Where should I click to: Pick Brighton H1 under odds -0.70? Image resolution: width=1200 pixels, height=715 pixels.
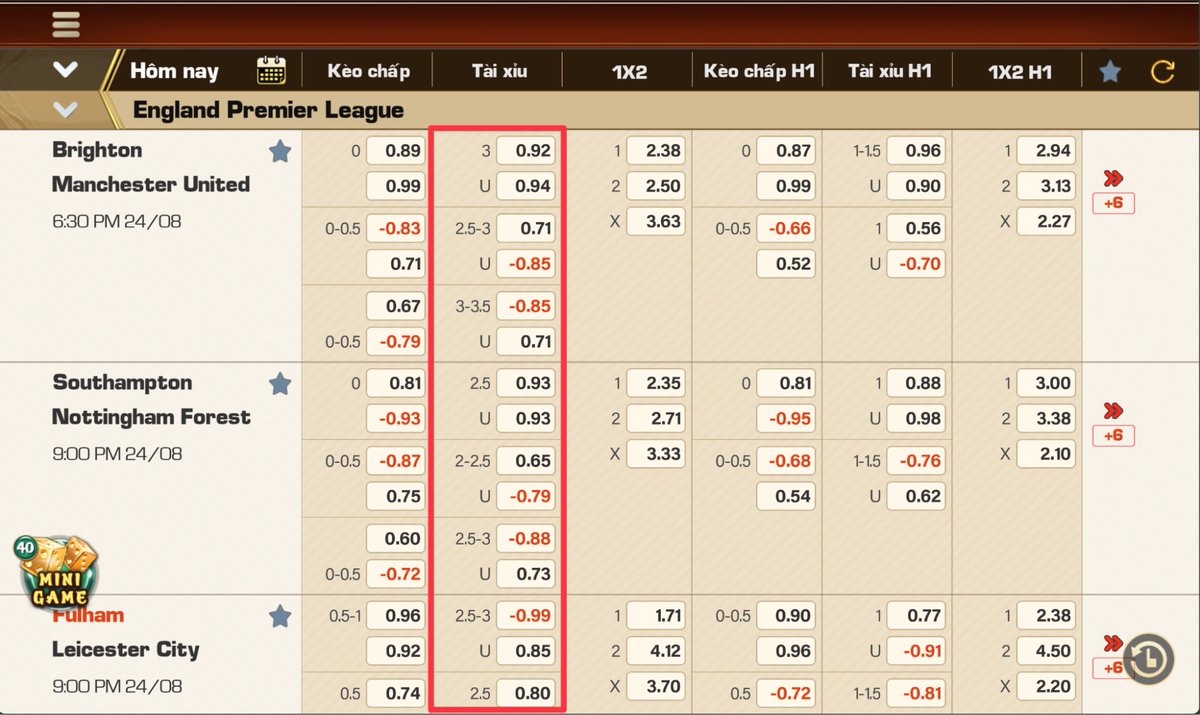point(915,264)
